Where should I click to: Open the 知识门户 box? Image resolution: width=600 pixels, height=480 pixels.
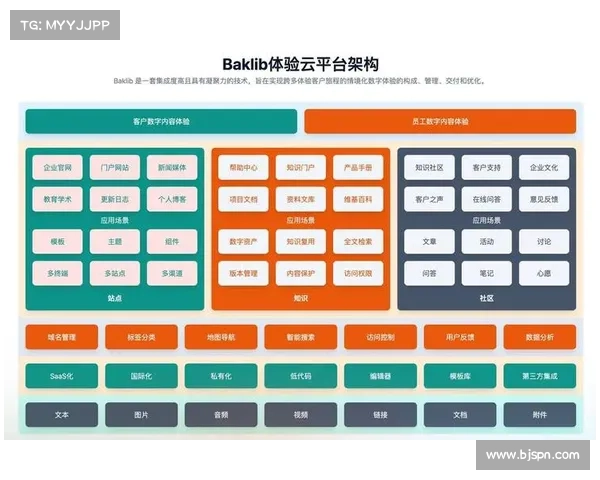[301, 167]
